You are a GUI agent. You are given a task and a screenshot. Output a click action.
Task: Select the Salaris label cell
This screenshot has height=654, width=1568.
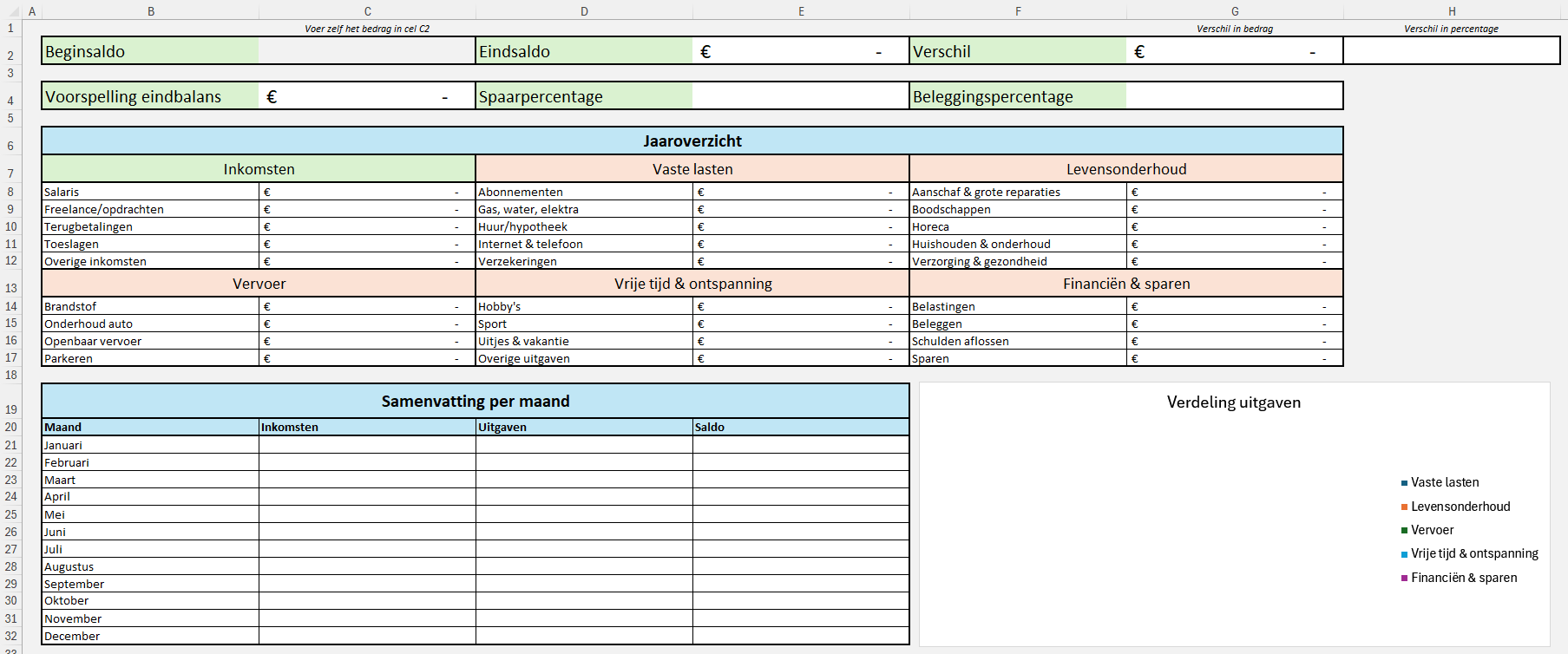150,192
